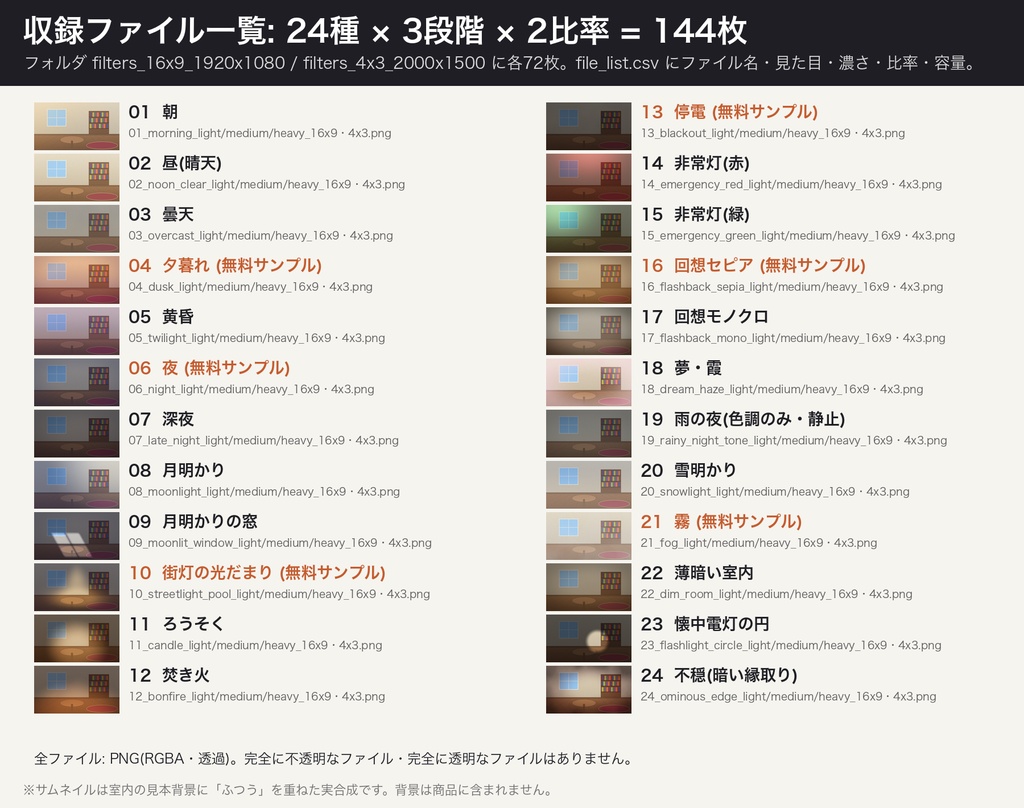The height and width of the screenshot is (808, 1024).
Task: Click the 04 夕暮れ dusk thumbnail
Action: coord(76,280)
